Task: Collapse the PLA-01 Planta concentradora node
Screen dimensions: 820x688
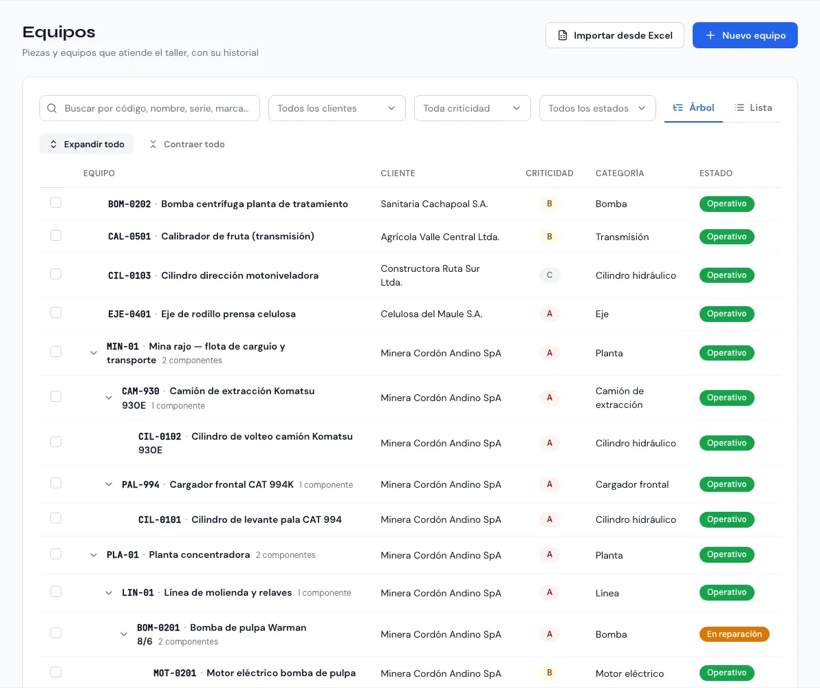Action: click(94, 555)
